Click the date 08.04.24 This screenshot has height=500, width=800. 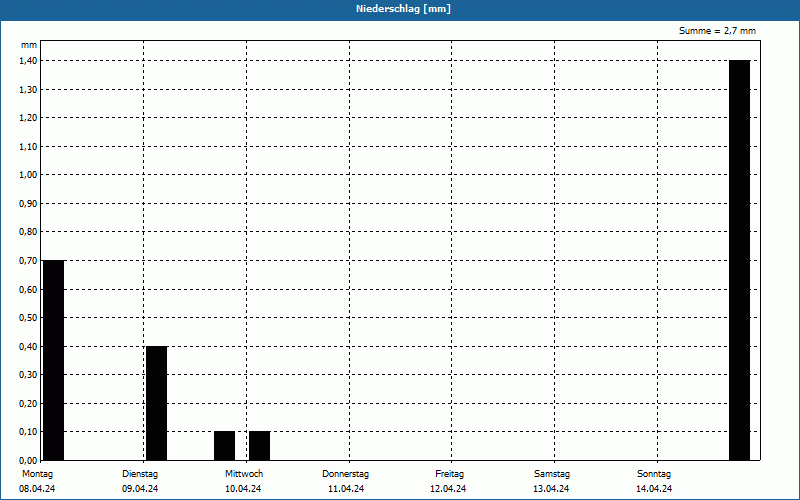pyautogui.click(x=37, y=489)
